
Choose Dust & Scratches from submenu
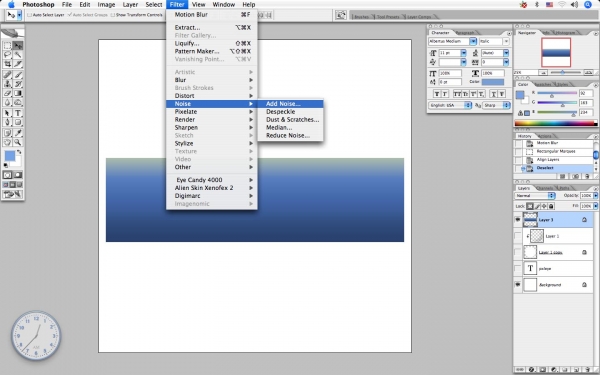[x=290, y=120]
